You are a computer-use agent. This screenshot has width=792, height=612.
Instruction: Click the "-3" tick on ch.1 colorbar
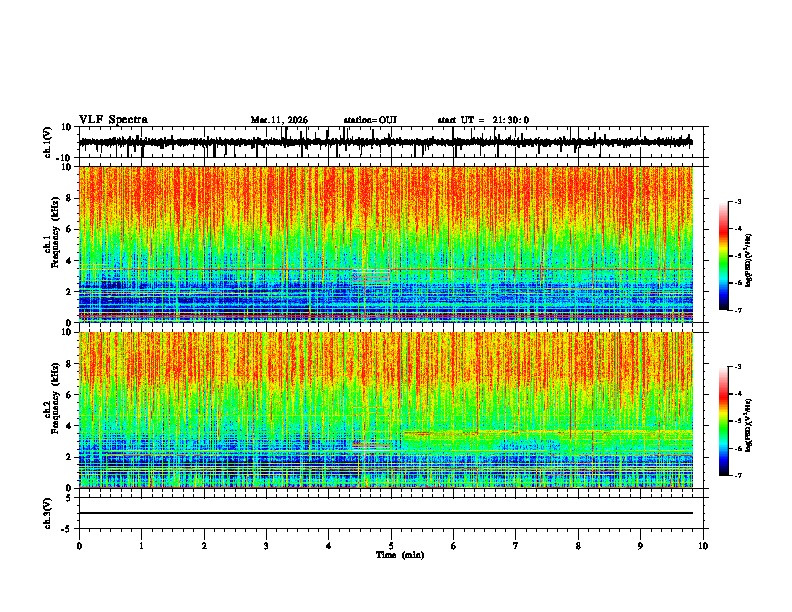pyautogui.click(x=738, y=202)
